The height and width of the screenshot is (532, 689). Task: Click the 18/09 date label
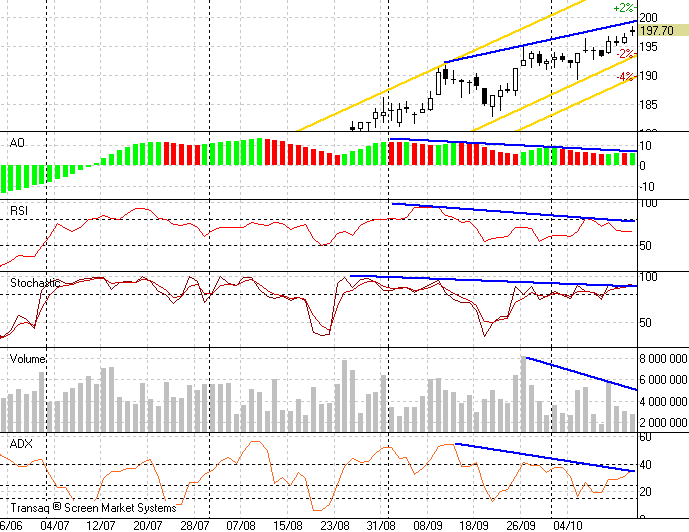point(474,525)
